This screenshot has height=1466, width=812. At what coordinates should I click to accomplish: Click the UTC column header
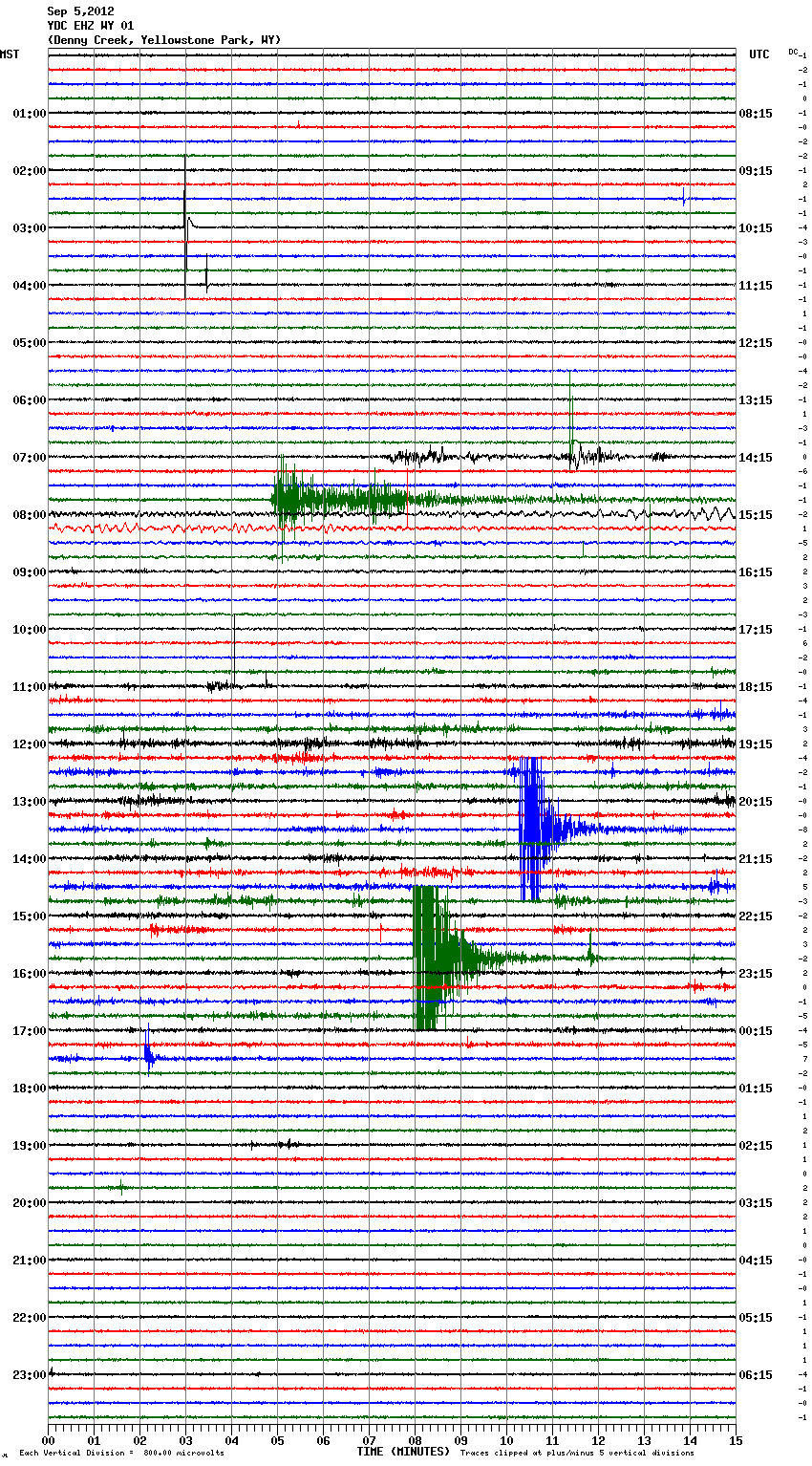tap(759, 54)
